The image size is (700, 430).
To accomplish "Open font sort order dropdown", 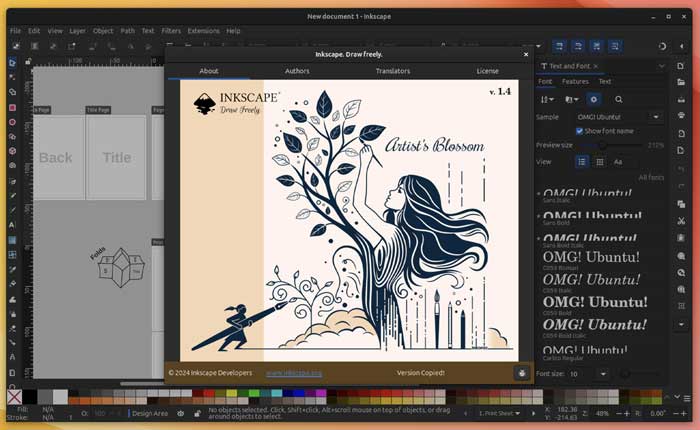I will click(547, 100).
